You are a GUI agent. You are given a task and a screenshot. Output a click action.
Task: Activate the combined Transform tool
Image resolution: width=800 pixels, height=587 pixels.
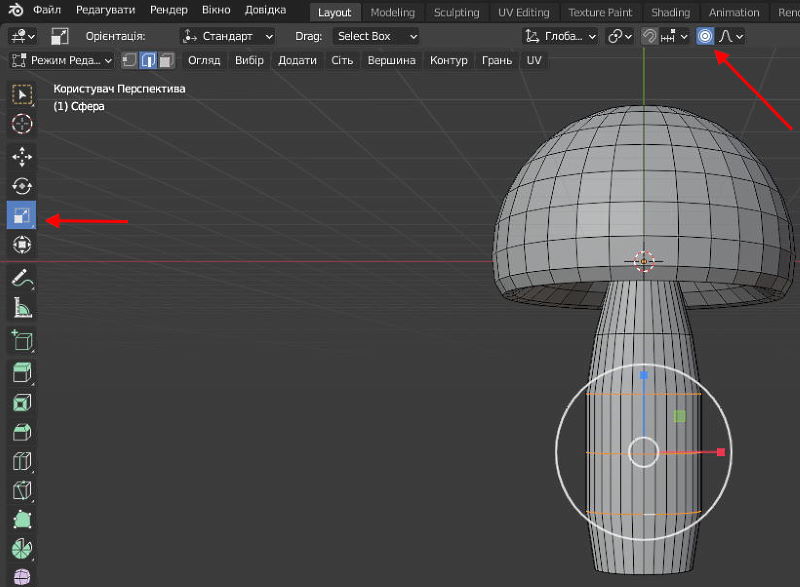coord(21,245)
